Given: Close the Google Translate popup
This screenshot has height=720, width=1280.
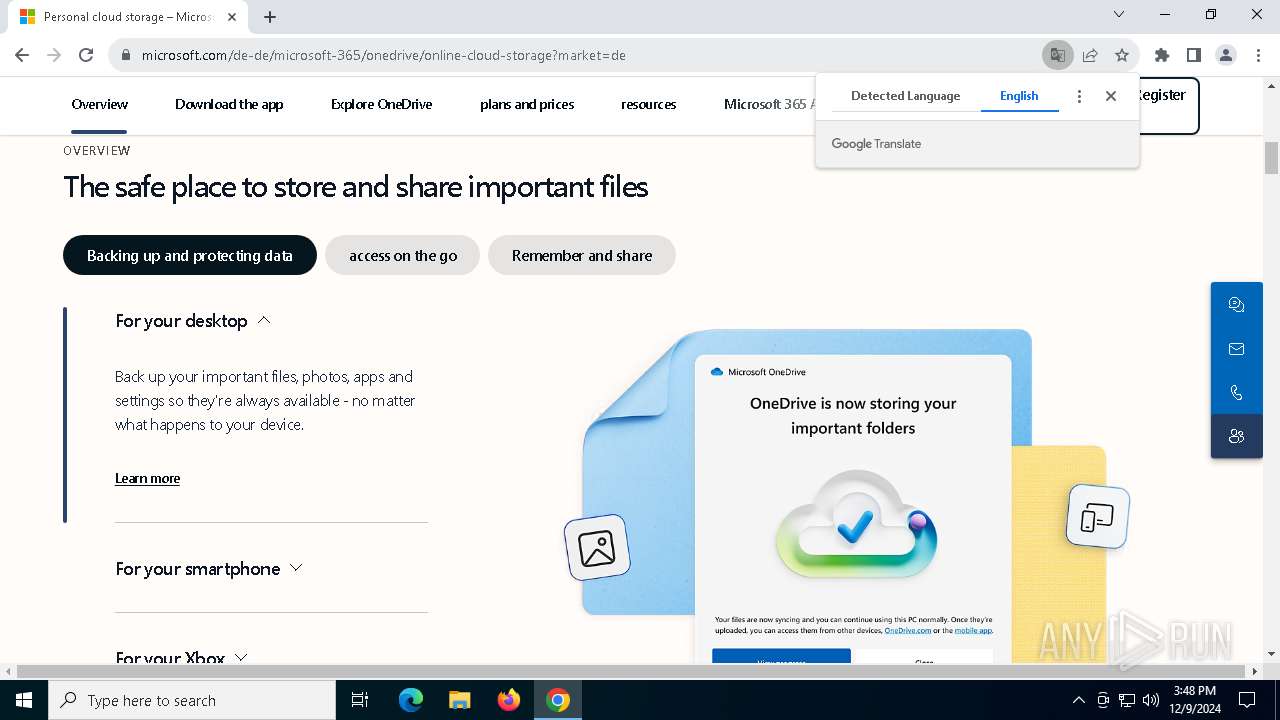Looking at the screenshot, I should pos(1111,96).
